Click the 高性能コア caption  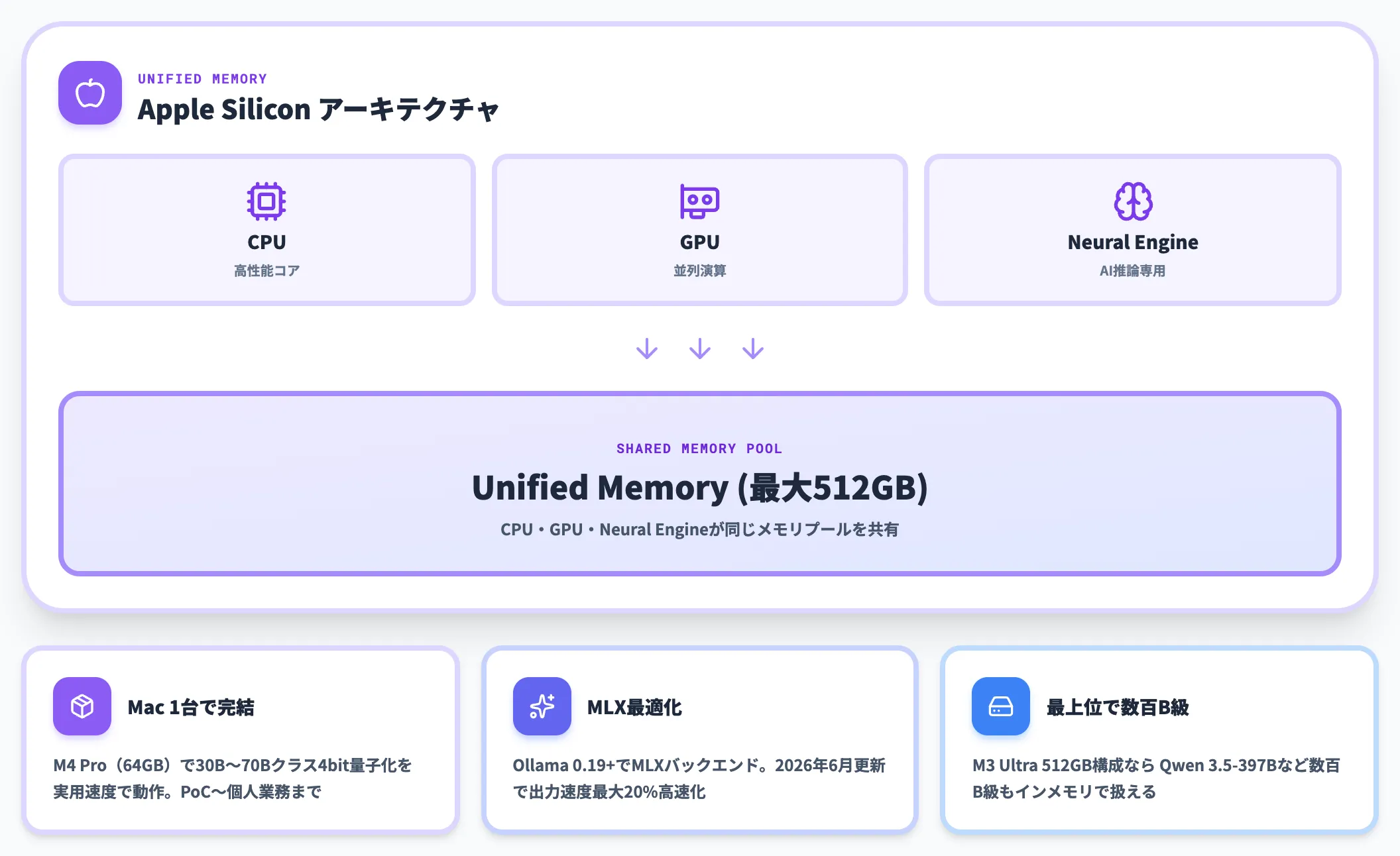(x=266, y=271)
